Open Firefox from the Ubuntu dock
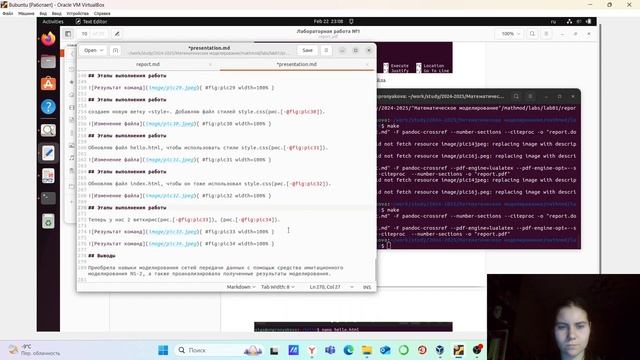 pyautogui.click(x=48, y=39)
